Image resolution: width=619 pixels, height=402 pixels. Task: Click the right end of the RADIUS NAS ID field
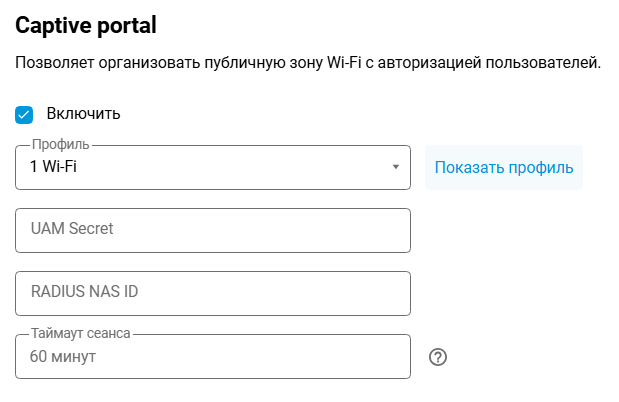390,293
